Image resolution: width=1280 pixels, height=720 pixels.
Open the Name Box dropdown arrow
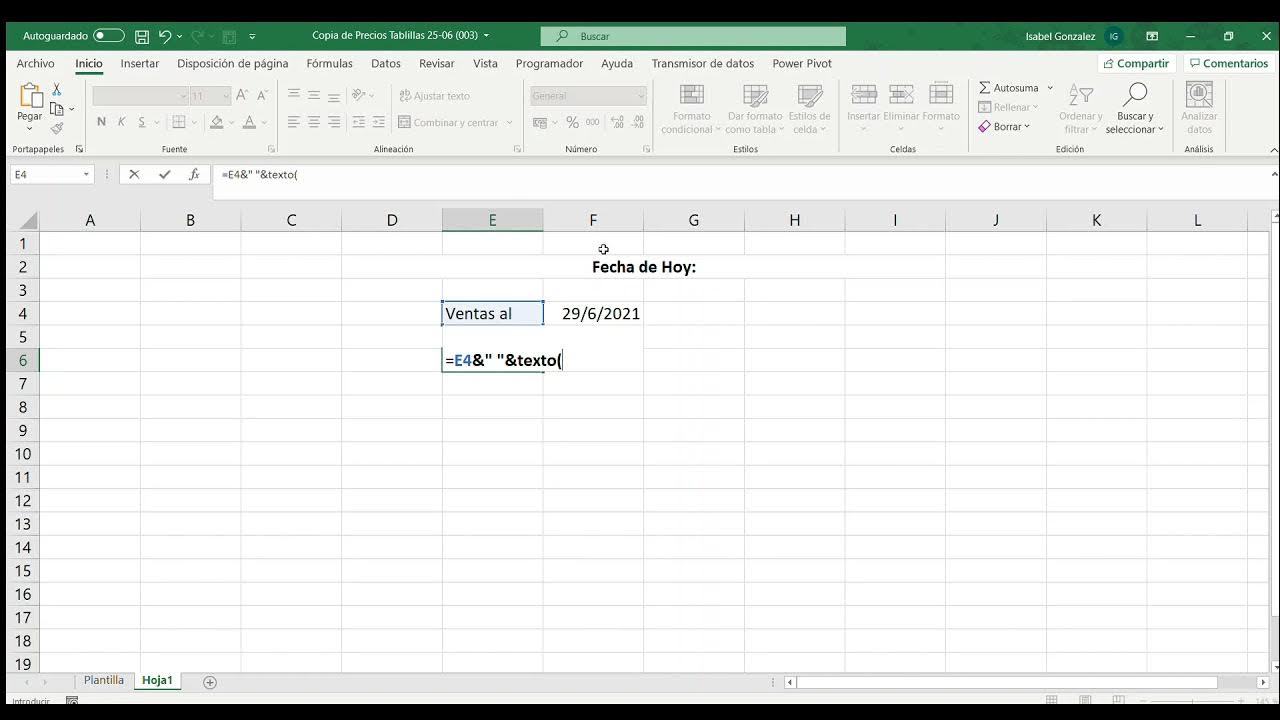pyautogui.click(x=86, y=174)
